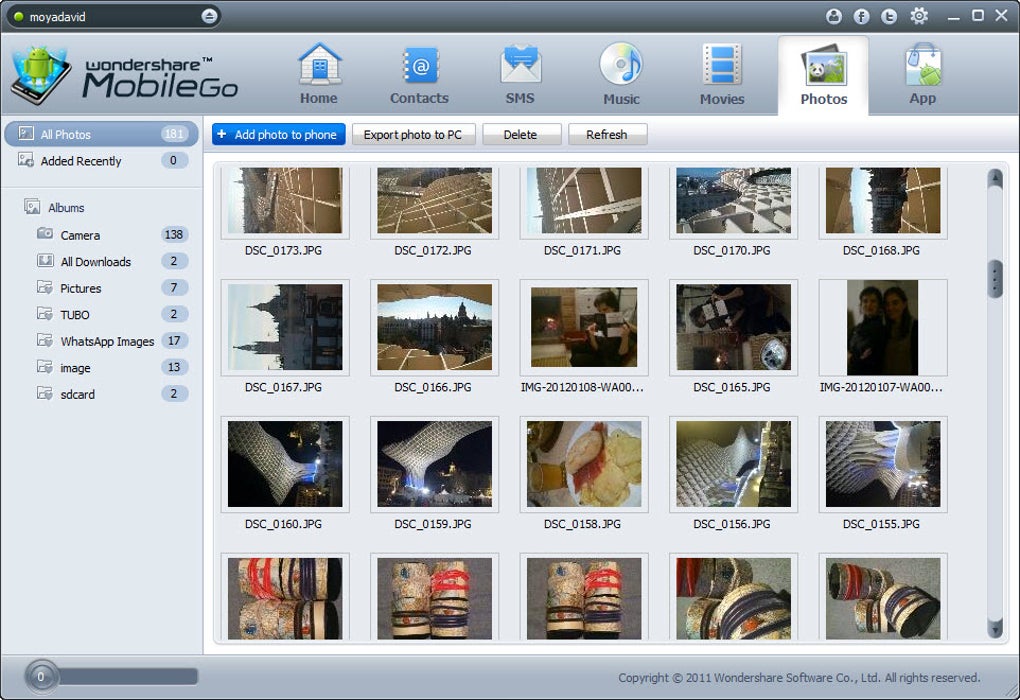This screenshot has width=1020, height=700.
Task: Click the Wondershare MobileGo Android logo
Action: point(40,75)
